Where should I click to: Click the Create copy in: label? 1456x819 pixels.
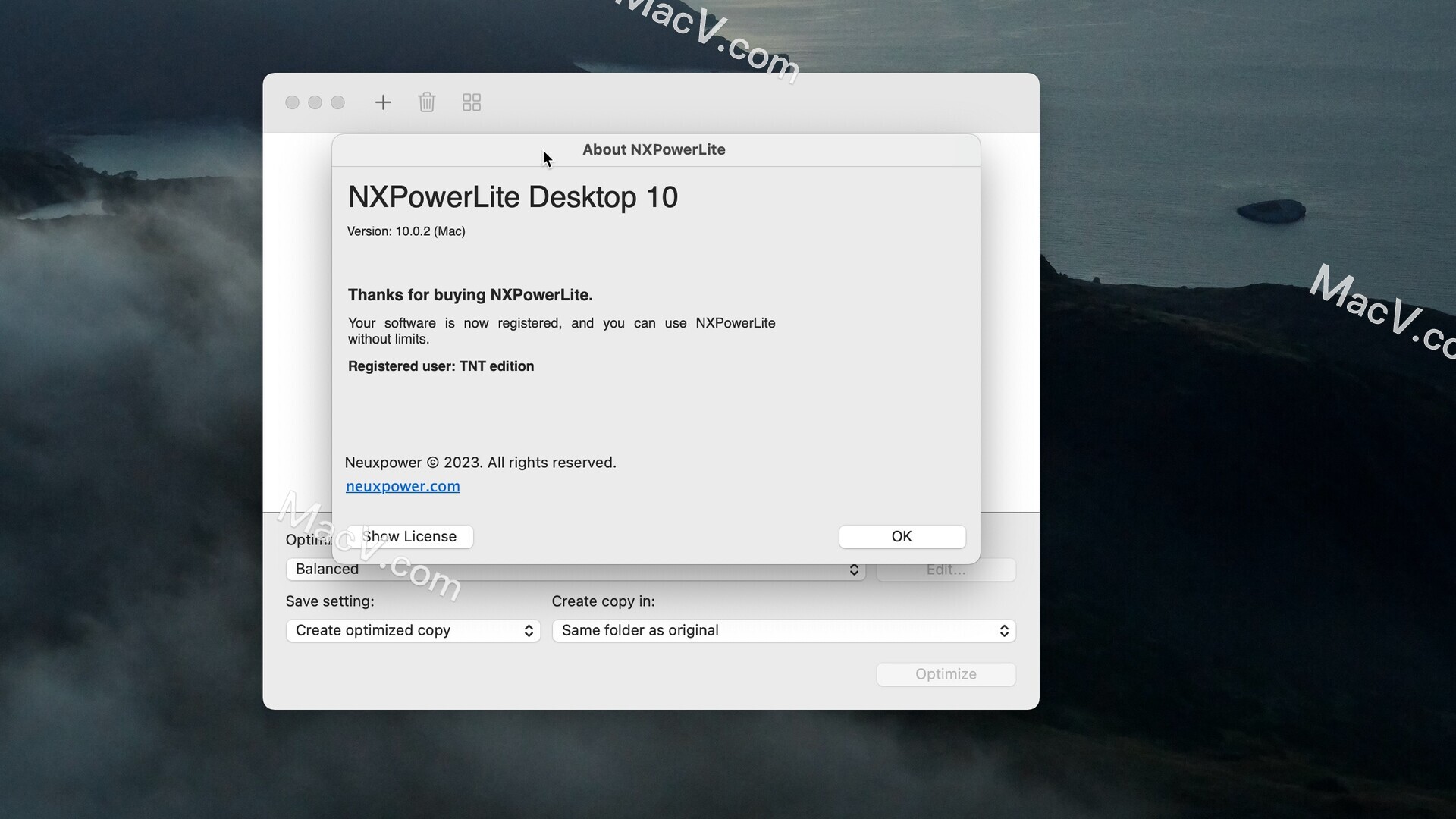603,601
